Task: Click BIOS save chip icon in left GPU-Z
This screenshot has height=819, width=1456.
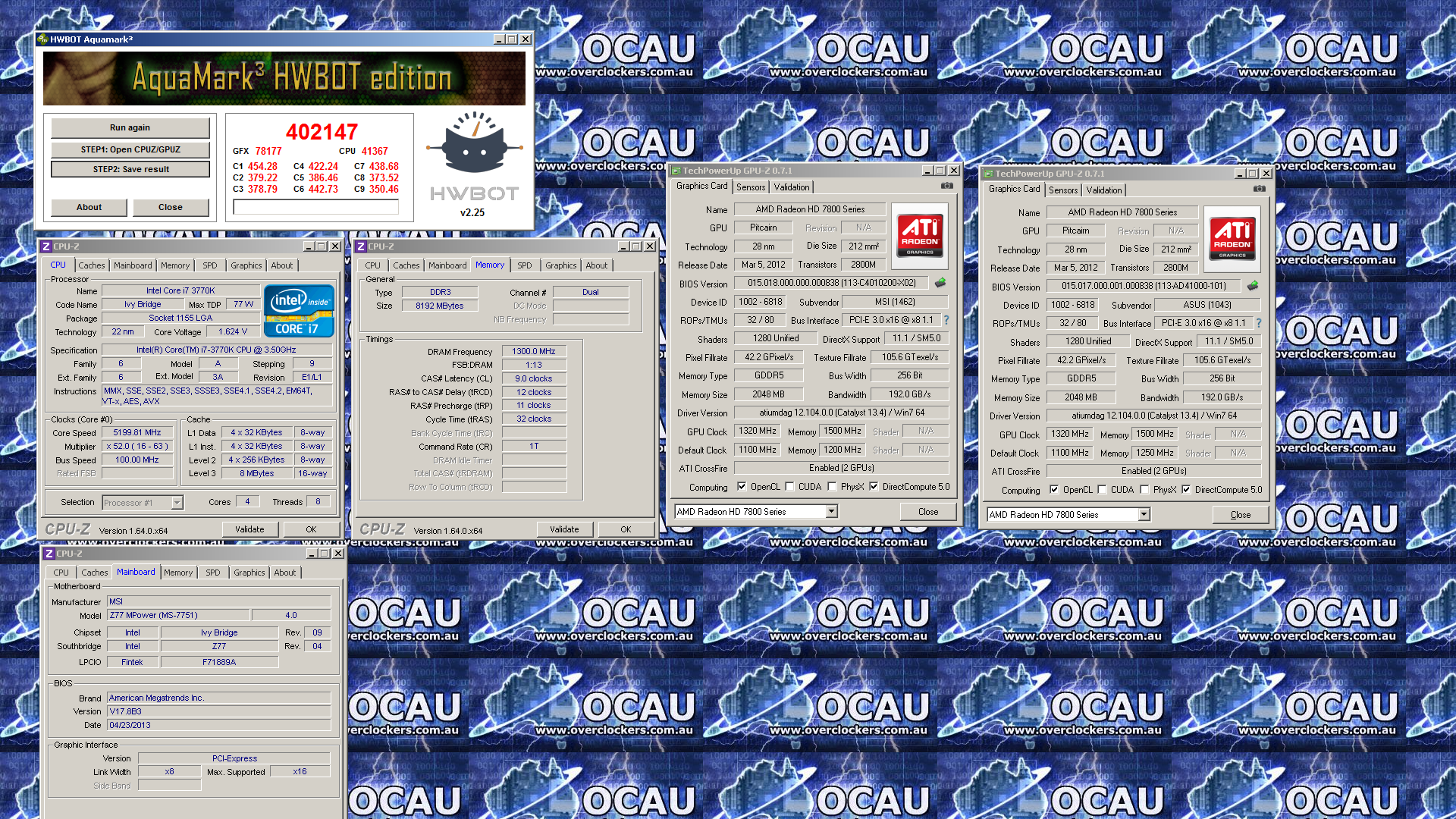Action: [940, 283]
